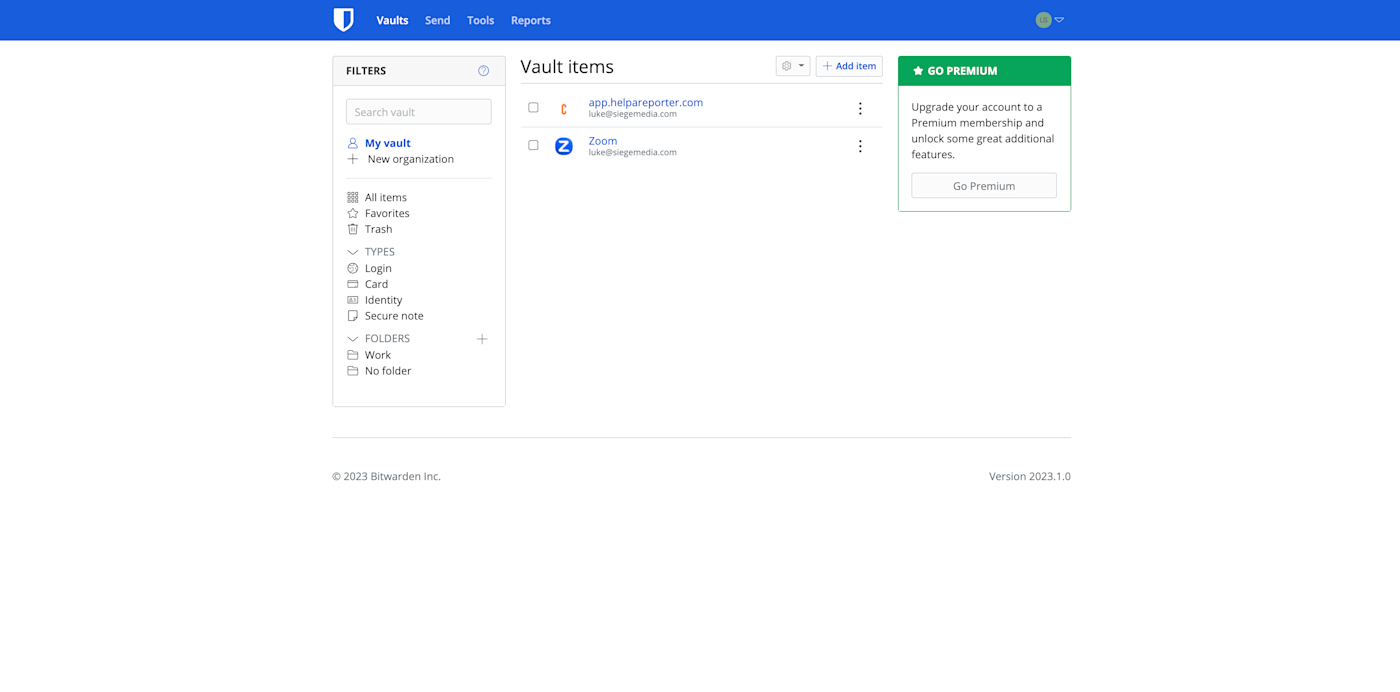Screen dimensions: 1400x692
Task: Click the Identity card icon
Action: [x=352, y=300]
